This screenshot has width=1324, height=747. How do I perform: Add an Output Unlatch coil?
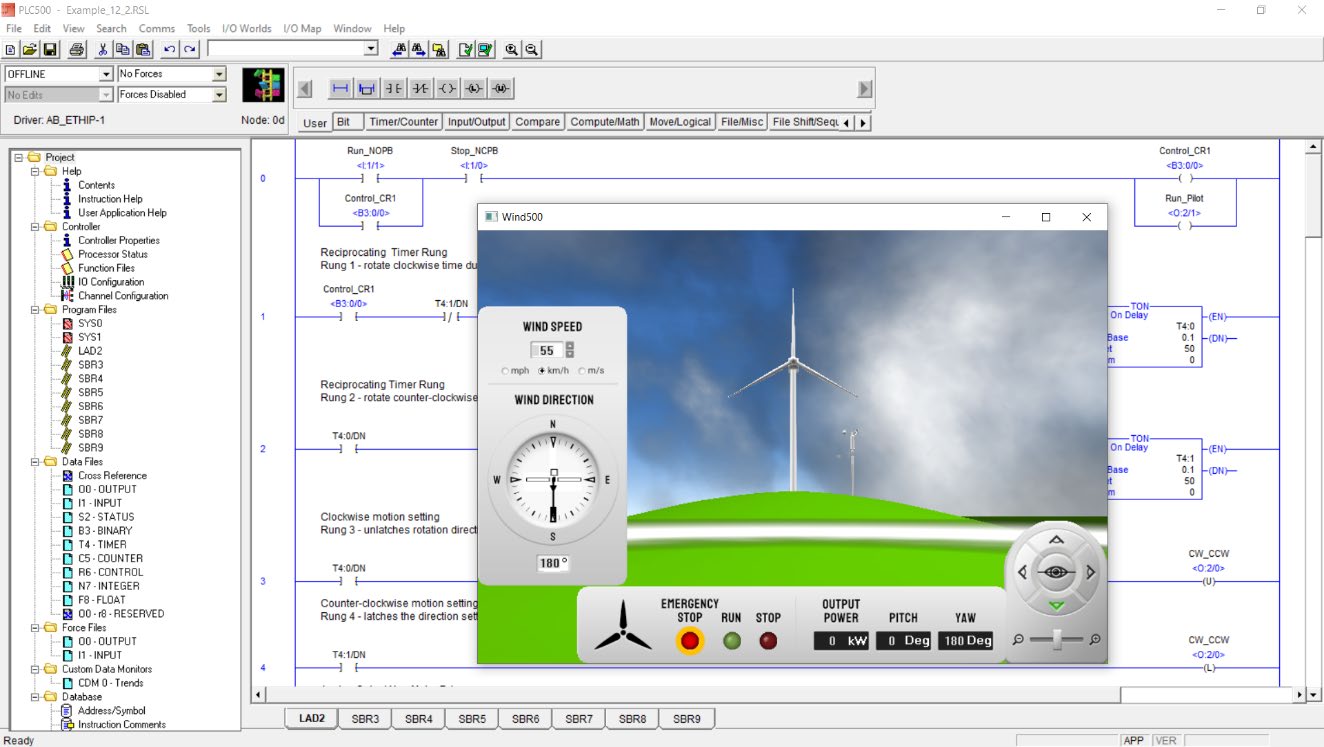tap(501, 89)
